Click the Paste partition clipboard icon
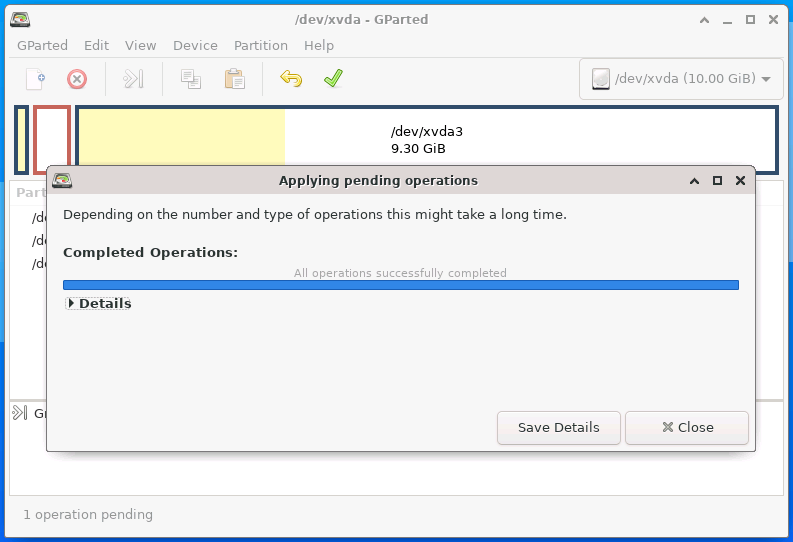The height and width of the screenshot is (542, 793). (x=235, y=79)
